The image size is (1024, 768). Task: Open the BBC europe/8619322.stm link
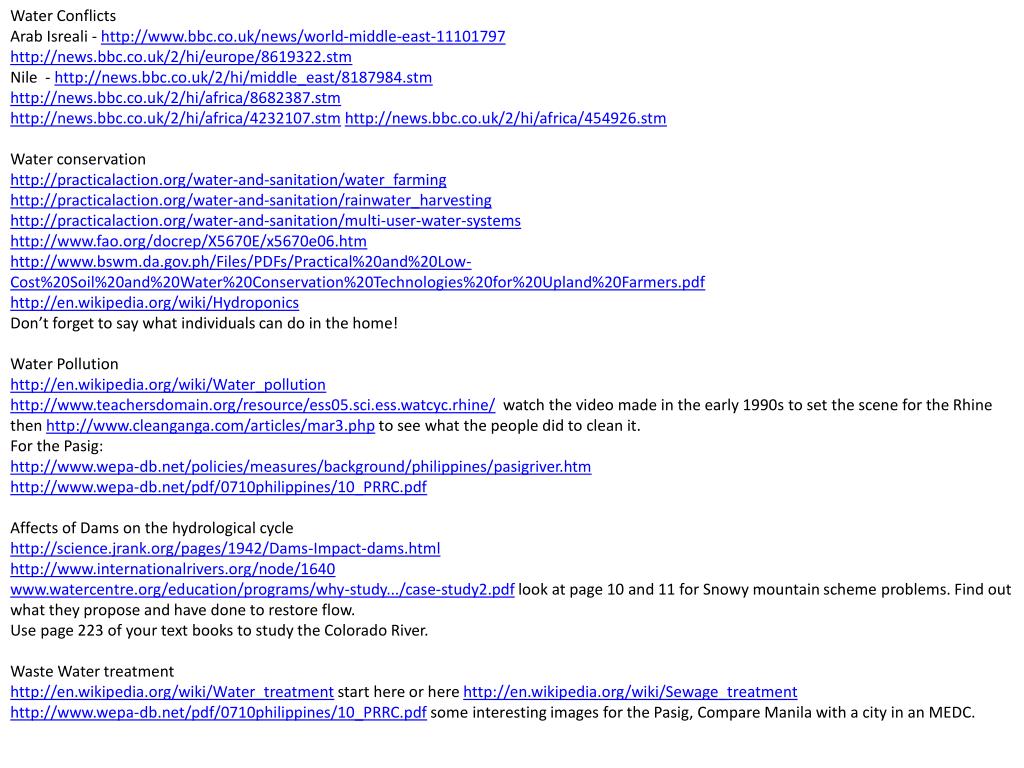coord(181,57)
